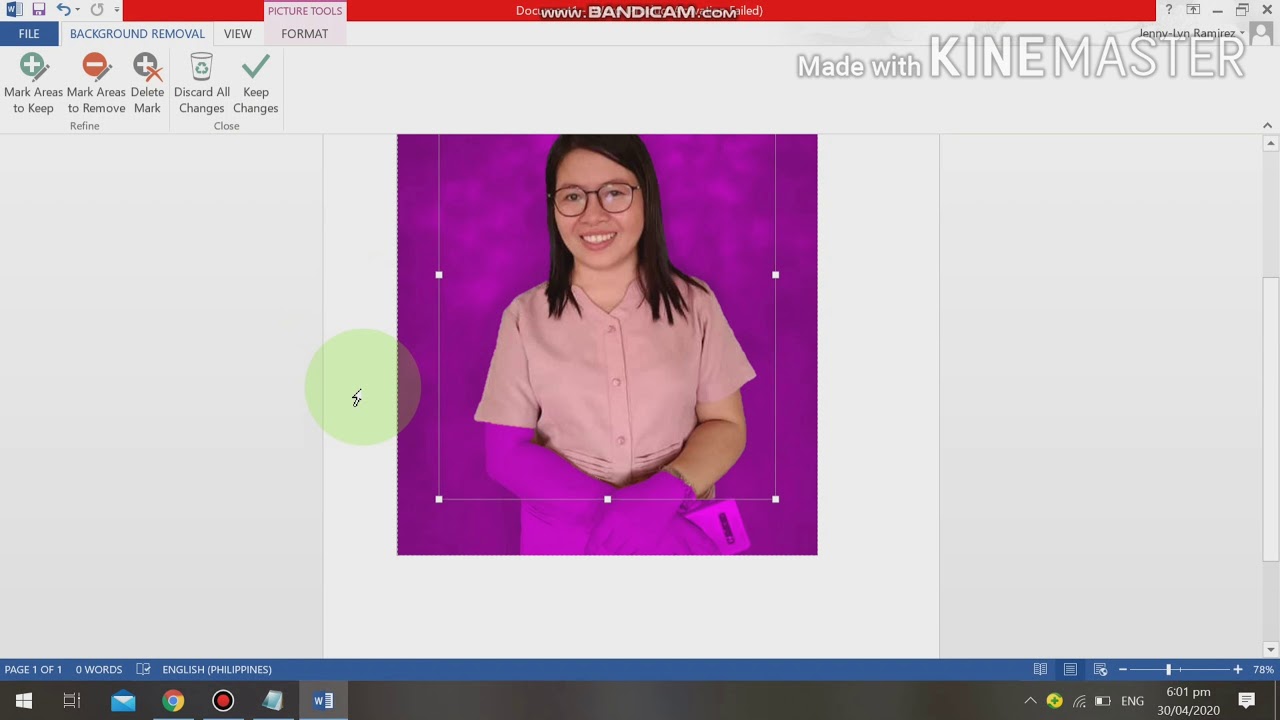Open the Word application icon menu
This screenshot has width=1280, height=720.
14,10
